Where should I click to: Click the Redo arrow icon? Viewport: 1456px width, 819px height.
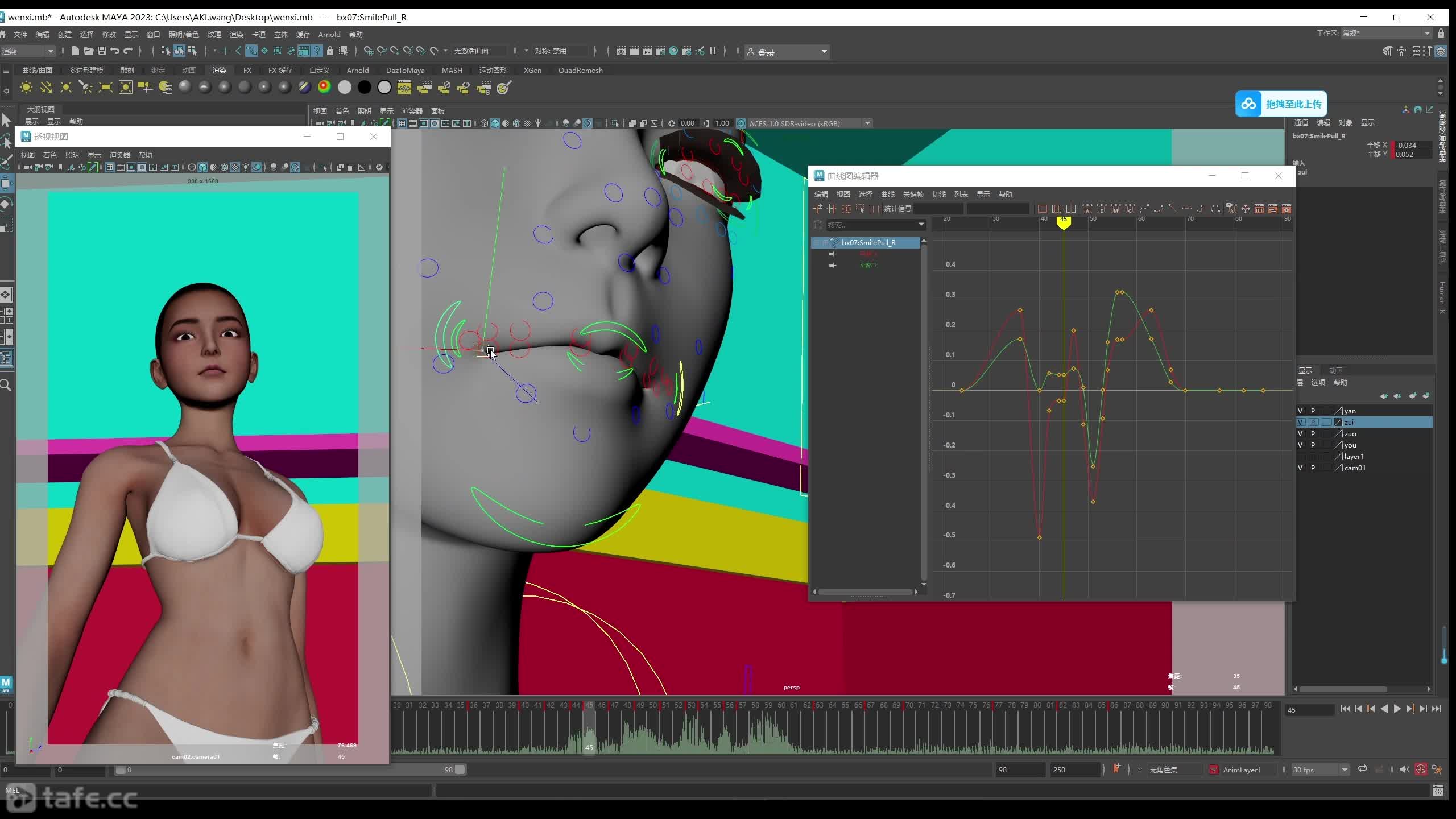[128, 51]
